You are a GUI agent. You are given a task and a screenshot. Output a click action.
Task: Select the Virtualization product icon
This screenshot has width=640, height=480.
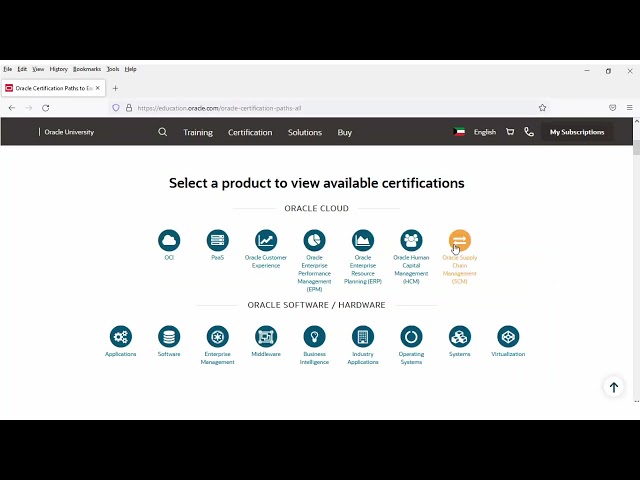pyautogui.click(x=508, y=337)
